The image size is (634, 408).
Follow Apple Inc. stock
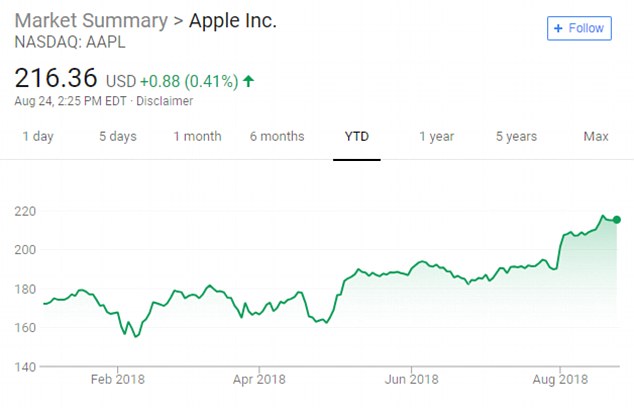579,28
